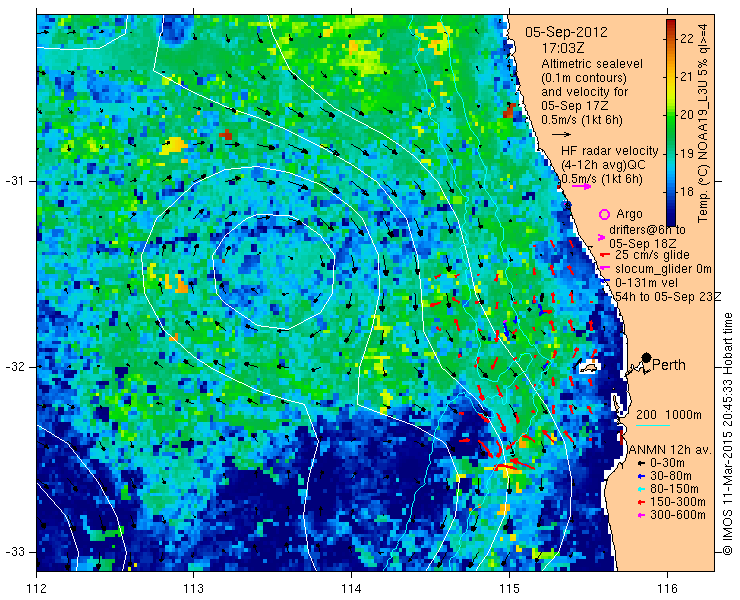
Task: Click the Perth city label
Action: (669, 365)
